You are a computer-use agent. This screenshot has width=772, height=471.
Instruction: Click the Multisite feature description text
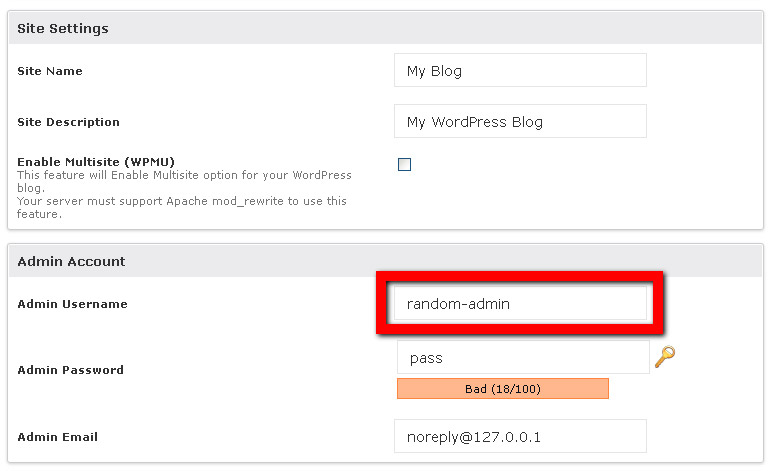click(184, 182)
